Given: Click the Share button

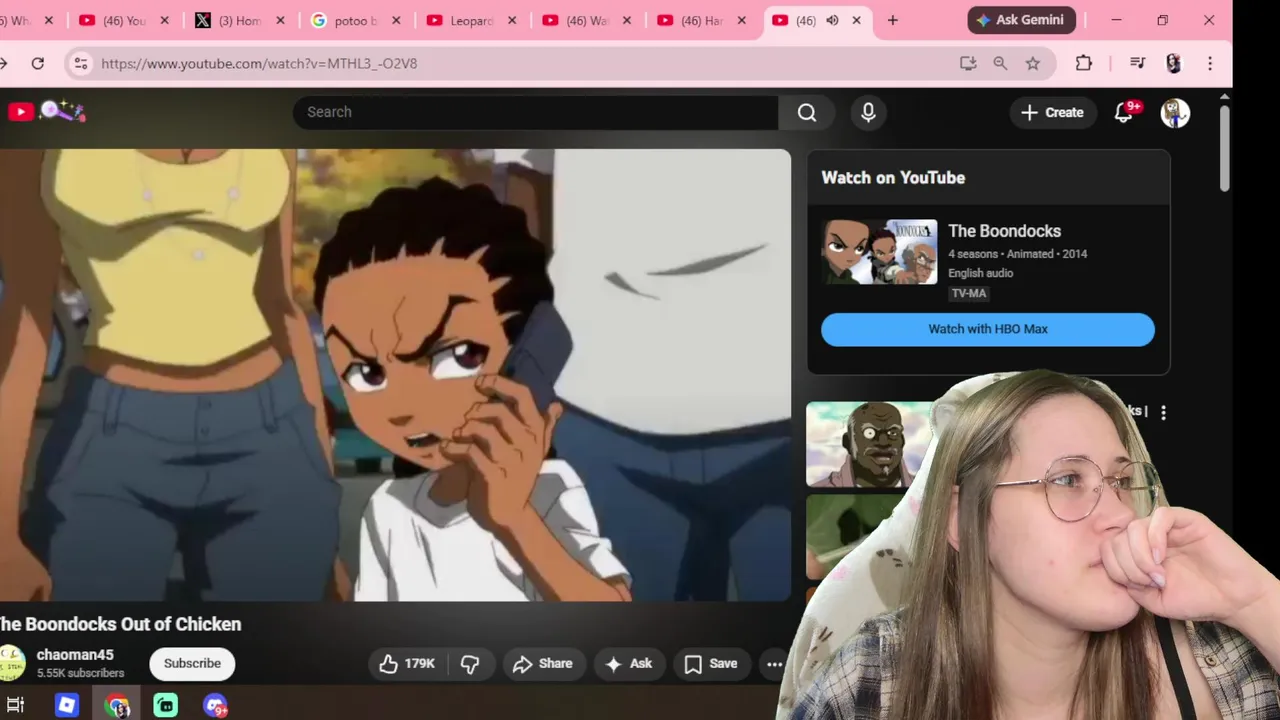Looking at the screenshot, I should tap(543, 664).
